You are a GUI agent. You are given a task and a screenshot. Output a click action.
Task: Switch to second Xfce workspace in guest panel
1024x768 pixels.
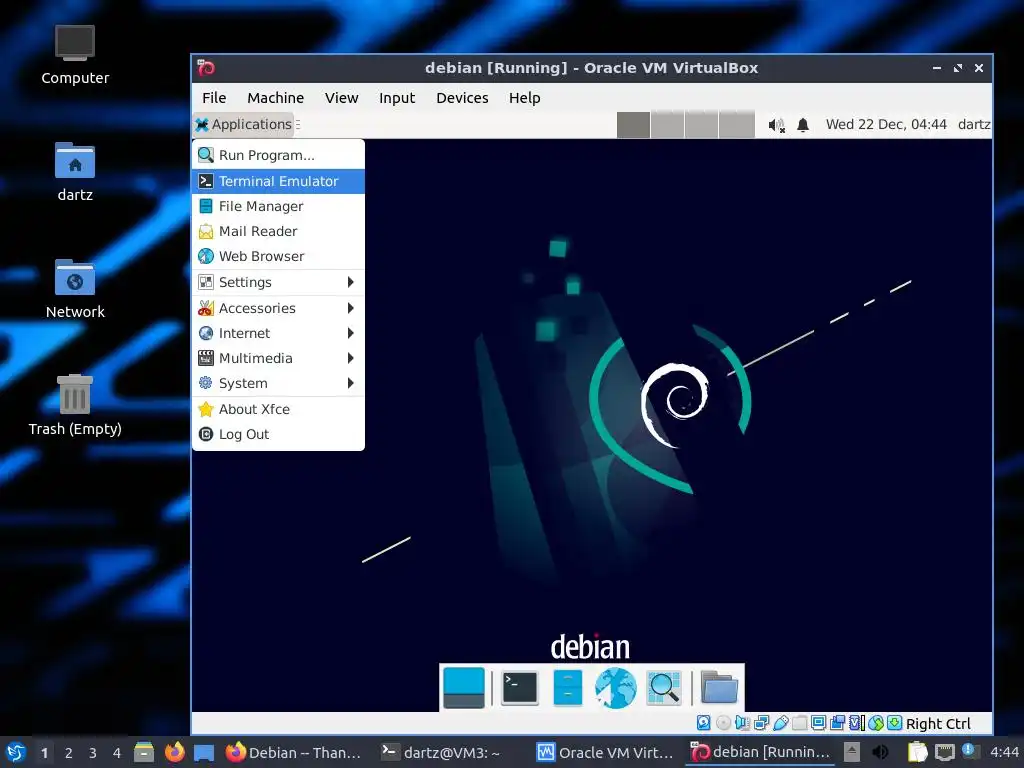point(667,125)
